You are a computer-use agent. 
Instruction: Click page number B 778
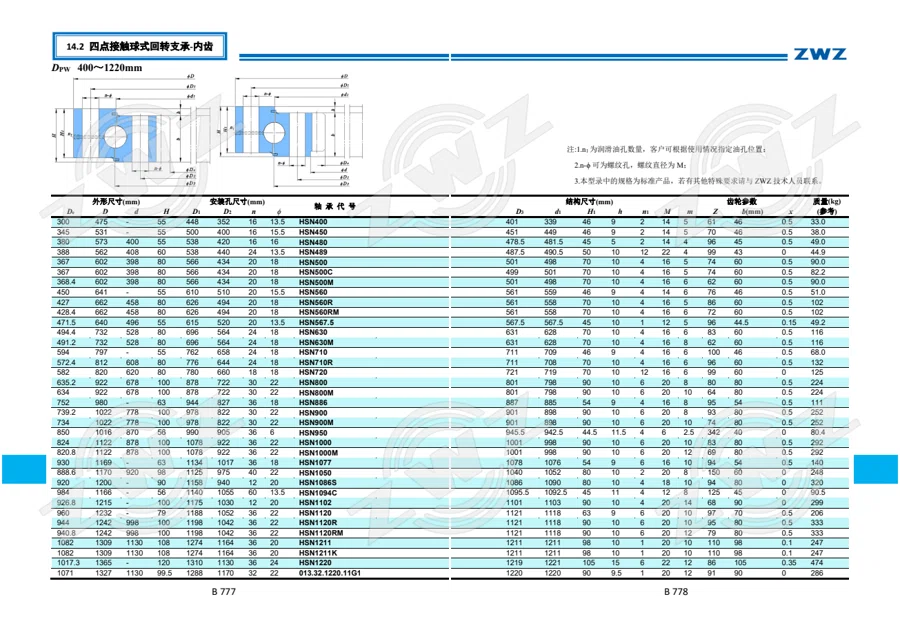(676, 592)
